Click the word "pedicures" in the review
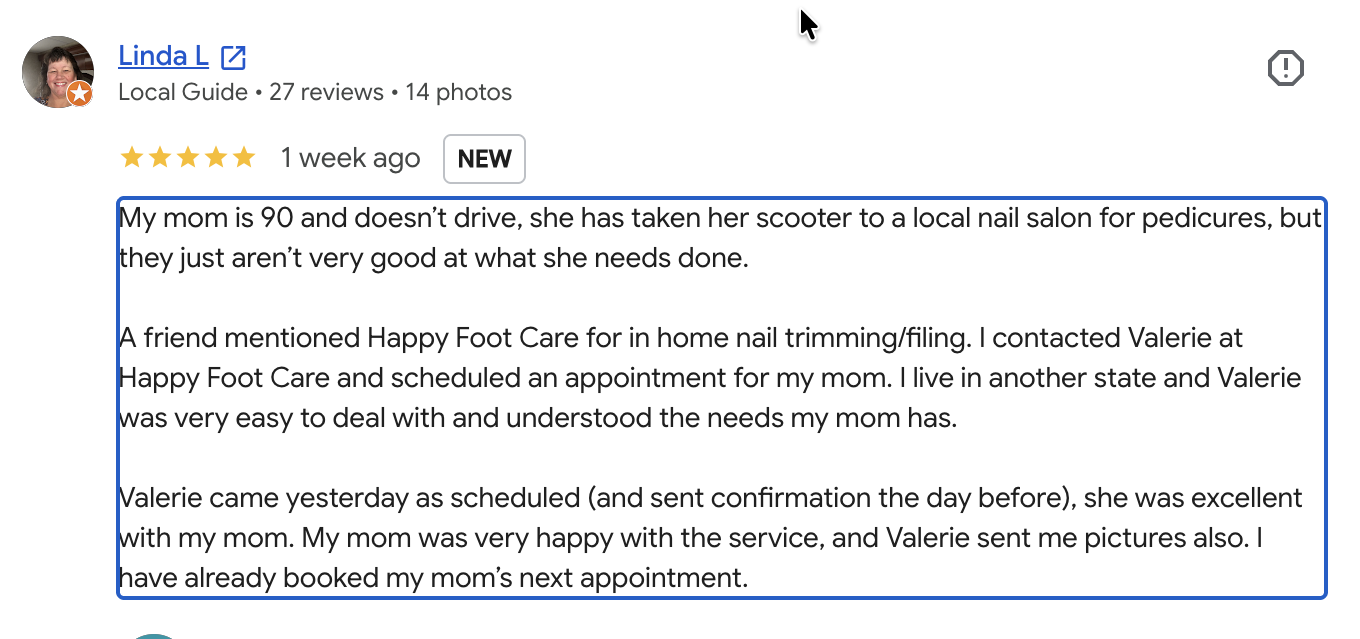Image resolution: width=1360 pixels, height=639 pixels. tap(1210, 218)
